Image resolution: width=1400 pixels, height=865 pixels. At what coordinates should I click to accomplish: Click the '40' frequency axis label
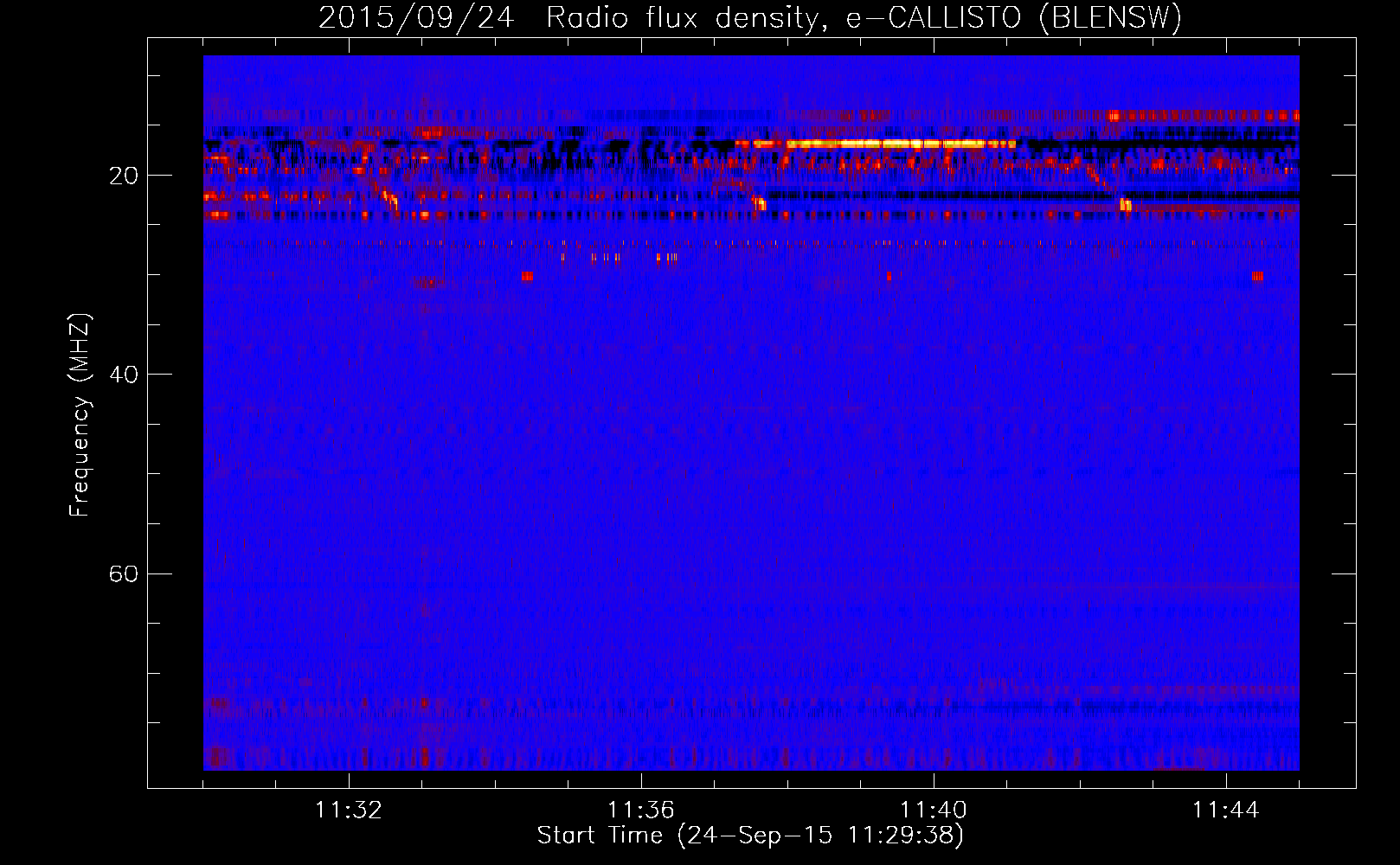(x=124, y=375)
